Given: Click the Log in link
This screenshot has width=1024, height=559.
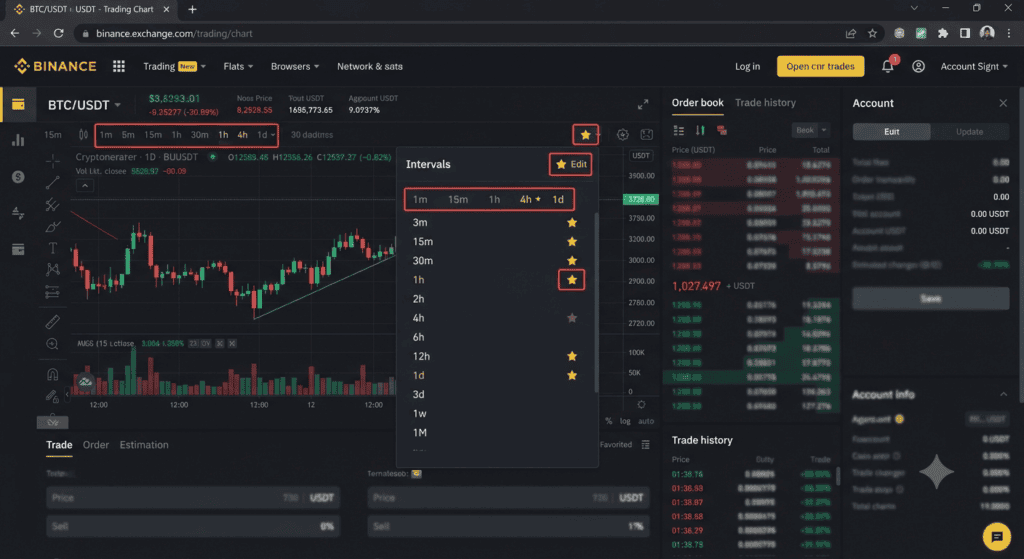Looking at the screenshot, I should (x=747, y=66).
